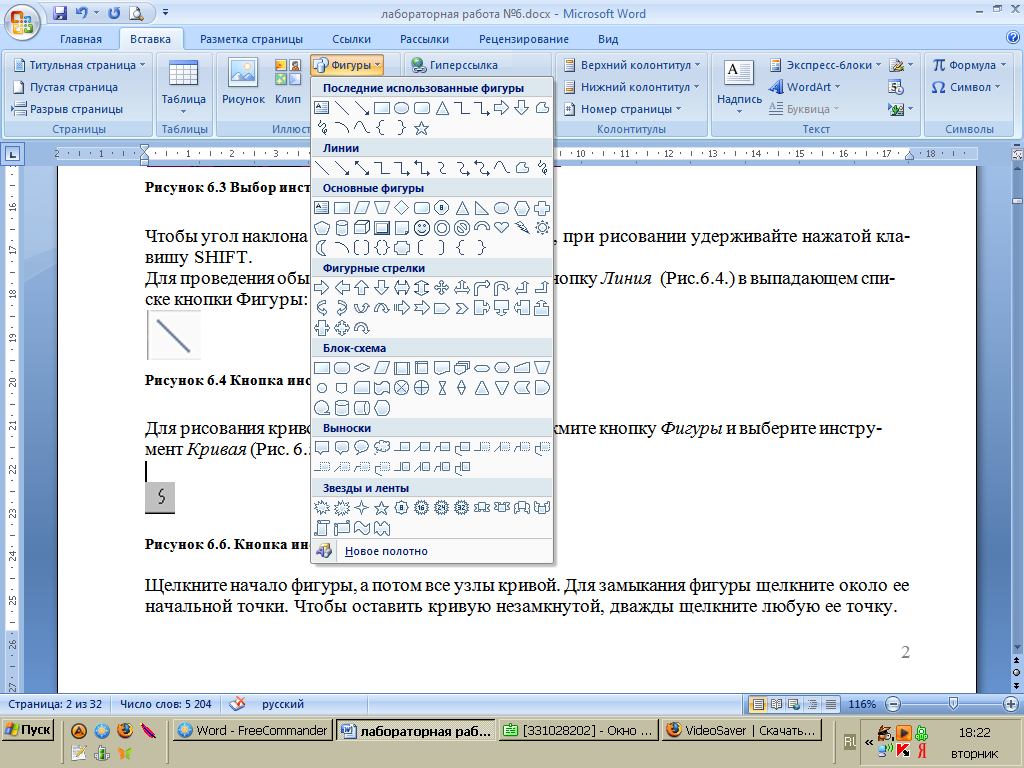
Task: Select the heart shape in Basic shapes
Action: pos(502,228)
